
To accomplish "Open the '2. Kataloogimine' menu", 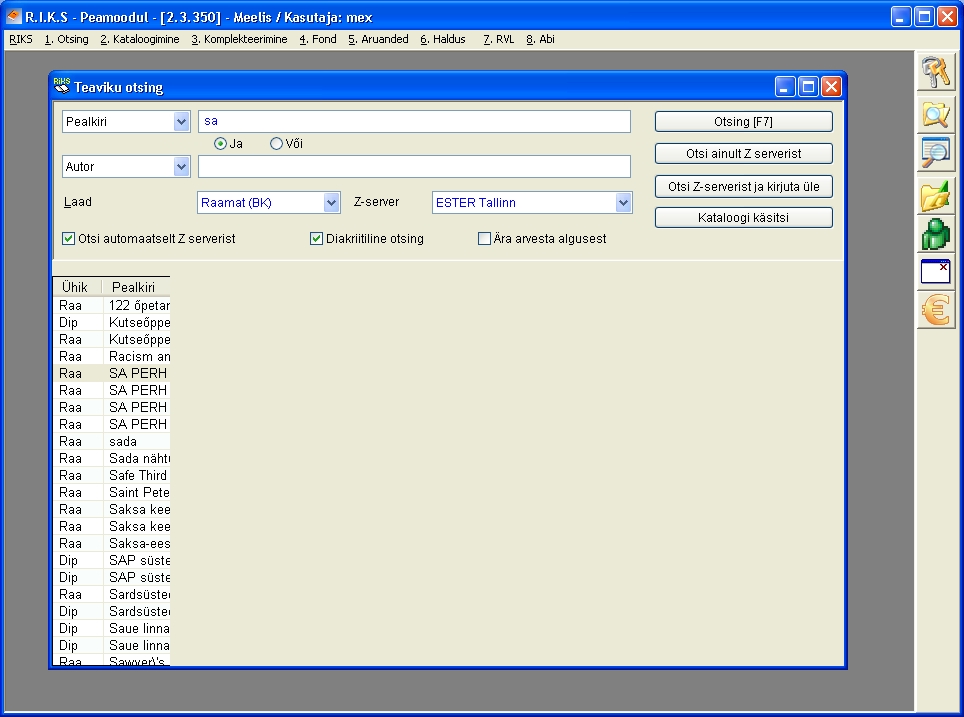I will pos(140,40).
